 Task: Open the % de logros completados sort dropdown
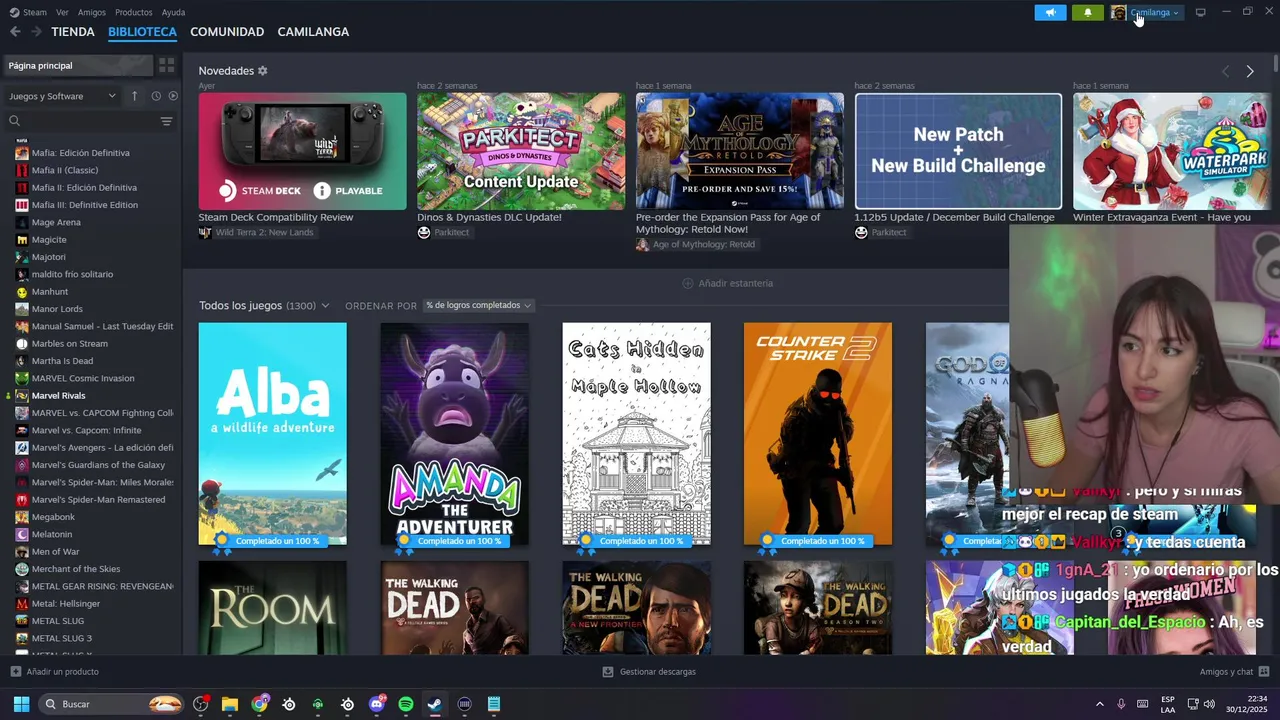[x=479, y=305]
